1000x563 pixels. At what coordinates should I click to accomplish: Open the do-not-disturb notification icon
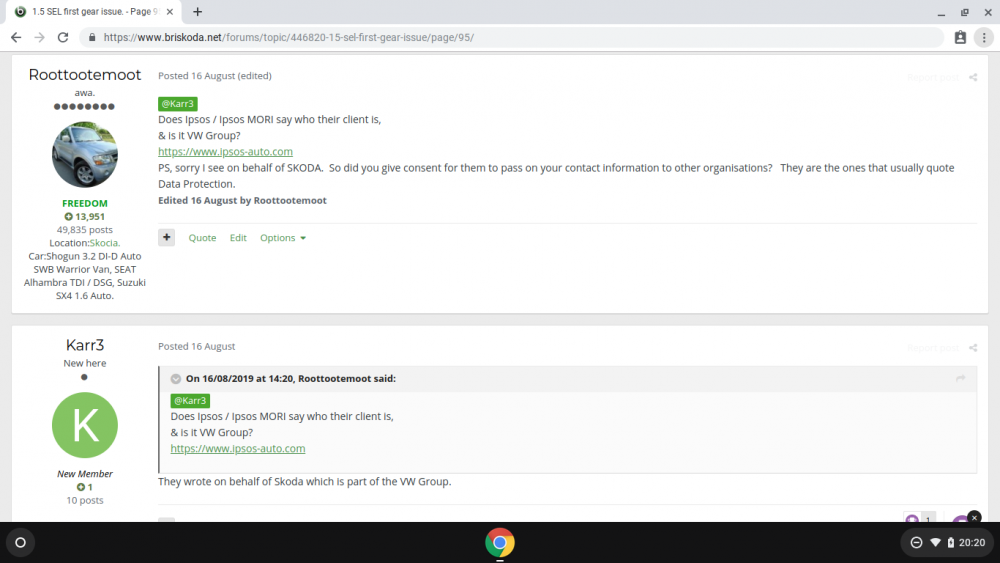pos(916,543)
